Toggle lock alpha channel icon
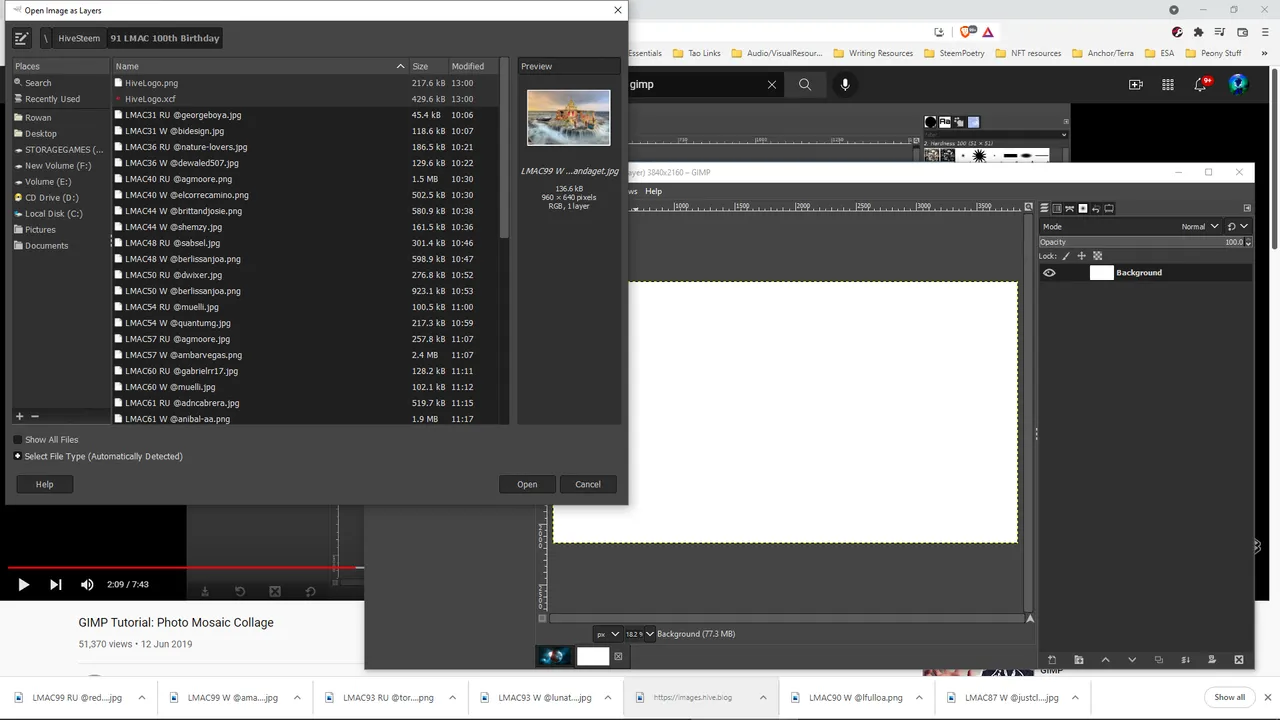1280x720 pixels. [x=1097, y=256]
